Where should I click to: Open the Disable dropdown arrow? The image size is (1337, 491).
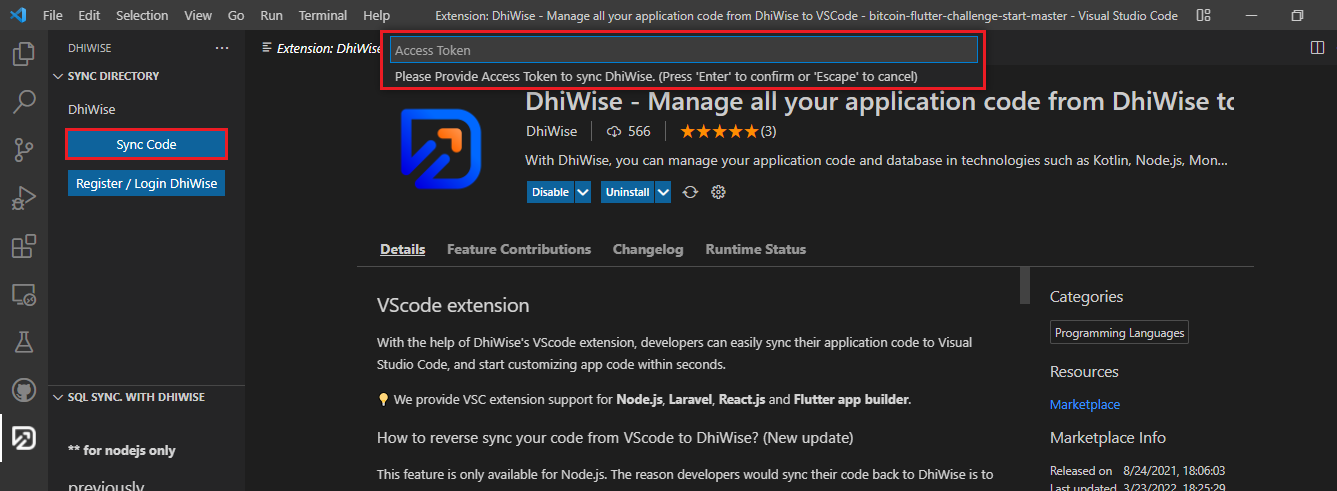point(583,192)
